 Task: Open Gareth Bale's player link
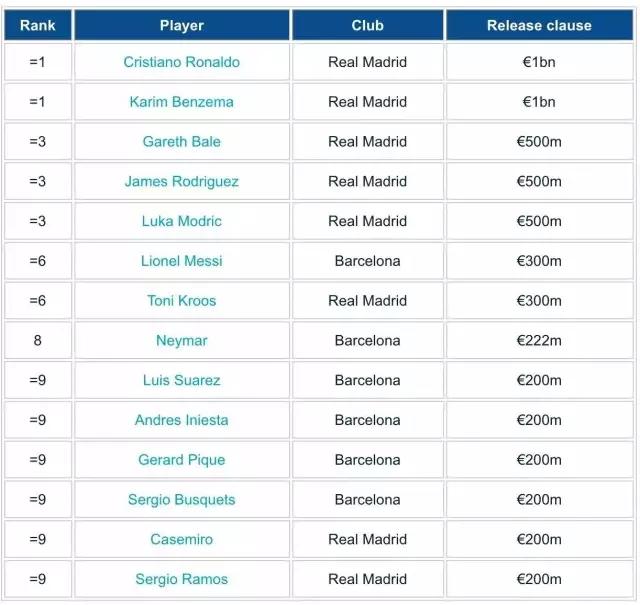181,142
